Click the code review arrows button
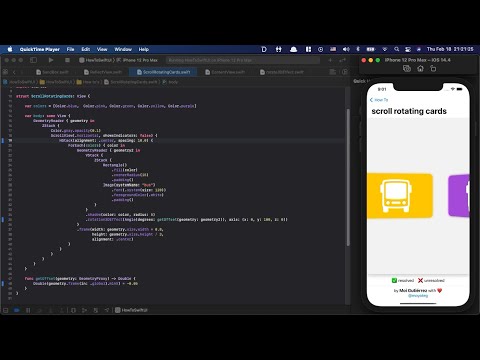Screen dimensions: 480x360 pos(342,60)
